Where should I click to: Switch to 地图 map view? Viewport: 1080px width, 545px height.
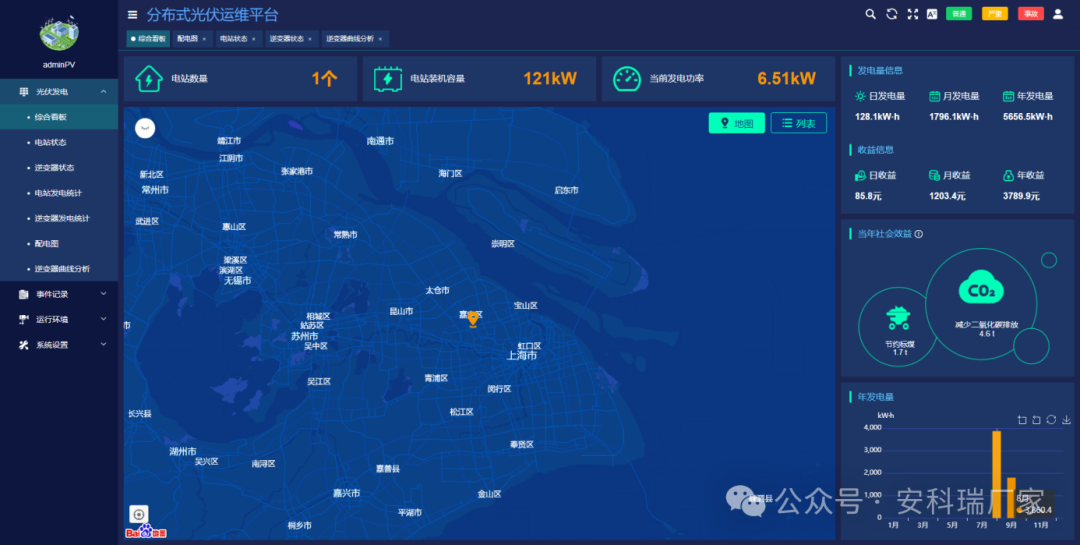point(736,123)
